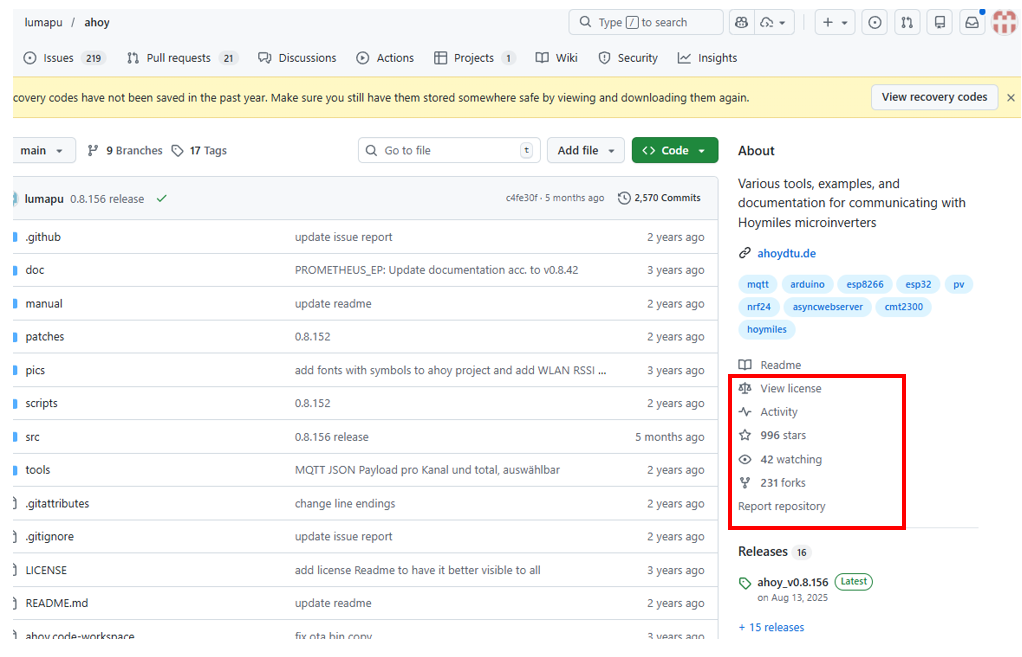This screenshot has height=657, width=1022.
Task: Click the View recovery codes button
Action: coord(934,97)
